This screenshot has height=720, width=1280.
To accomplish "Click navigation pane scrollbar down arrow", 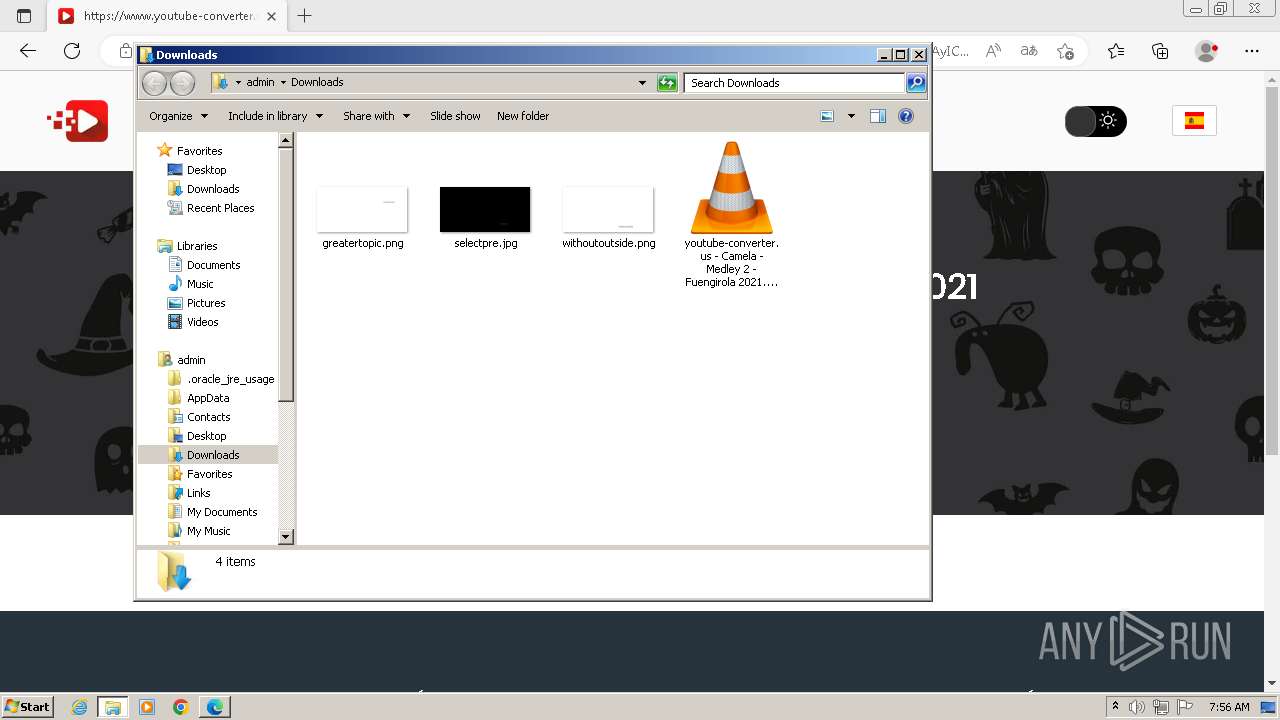I will pyautogui.click(x=286, y=537).
